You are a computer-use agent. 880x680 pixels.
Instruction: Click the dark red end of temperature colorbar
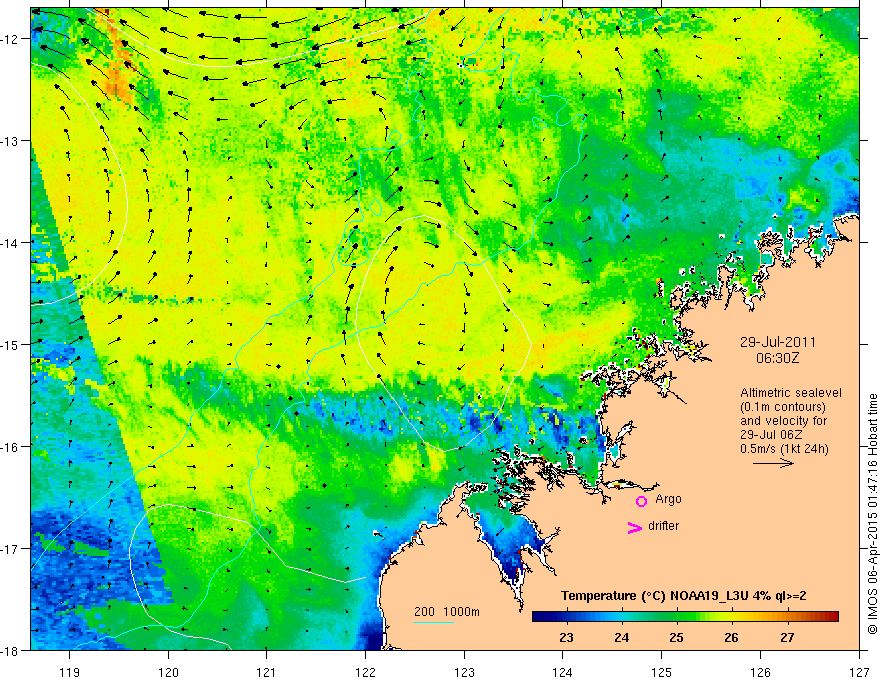(832, 617)
